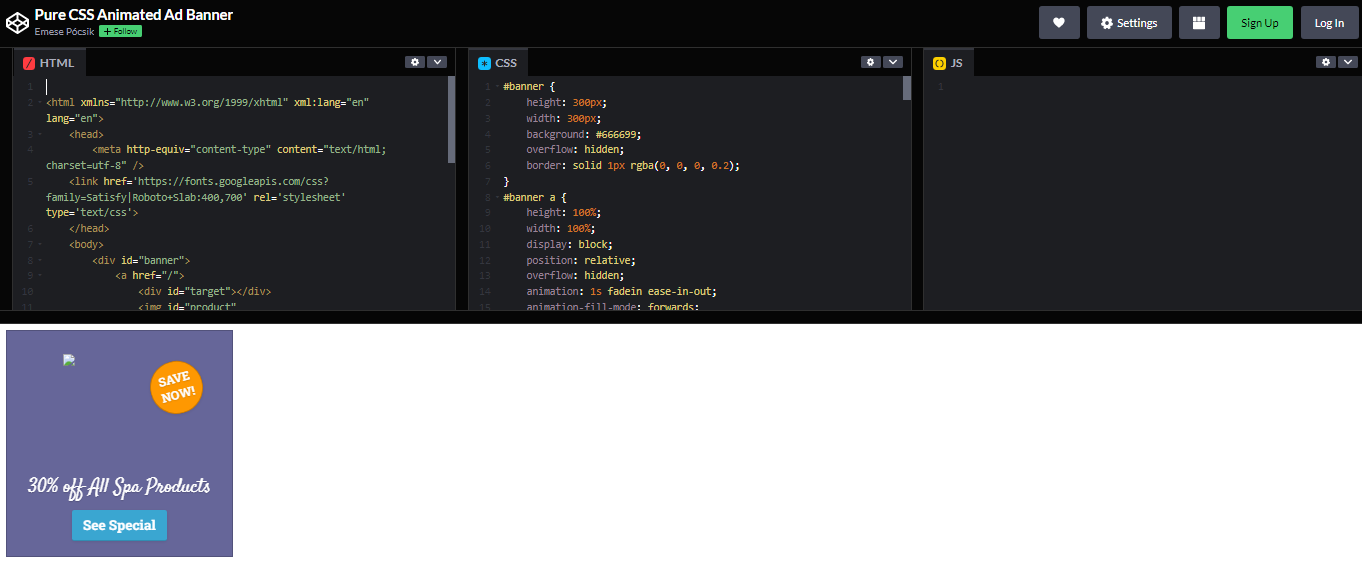Expand the JS editor dropdown chevron
This screenshot has width=1362, height=588.
pyautogui.click(x=1347, y=62)
